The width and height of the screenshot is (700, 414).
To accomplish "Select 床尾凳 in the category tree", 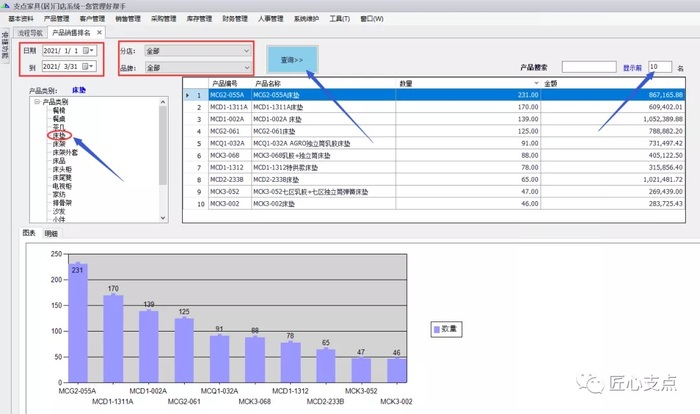I will 62,178.
